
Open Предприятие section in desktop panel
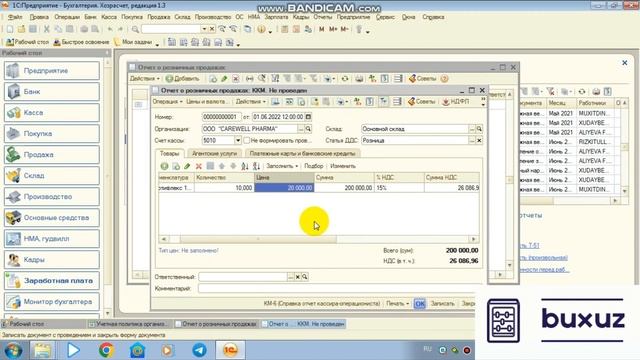pos(52,71)
